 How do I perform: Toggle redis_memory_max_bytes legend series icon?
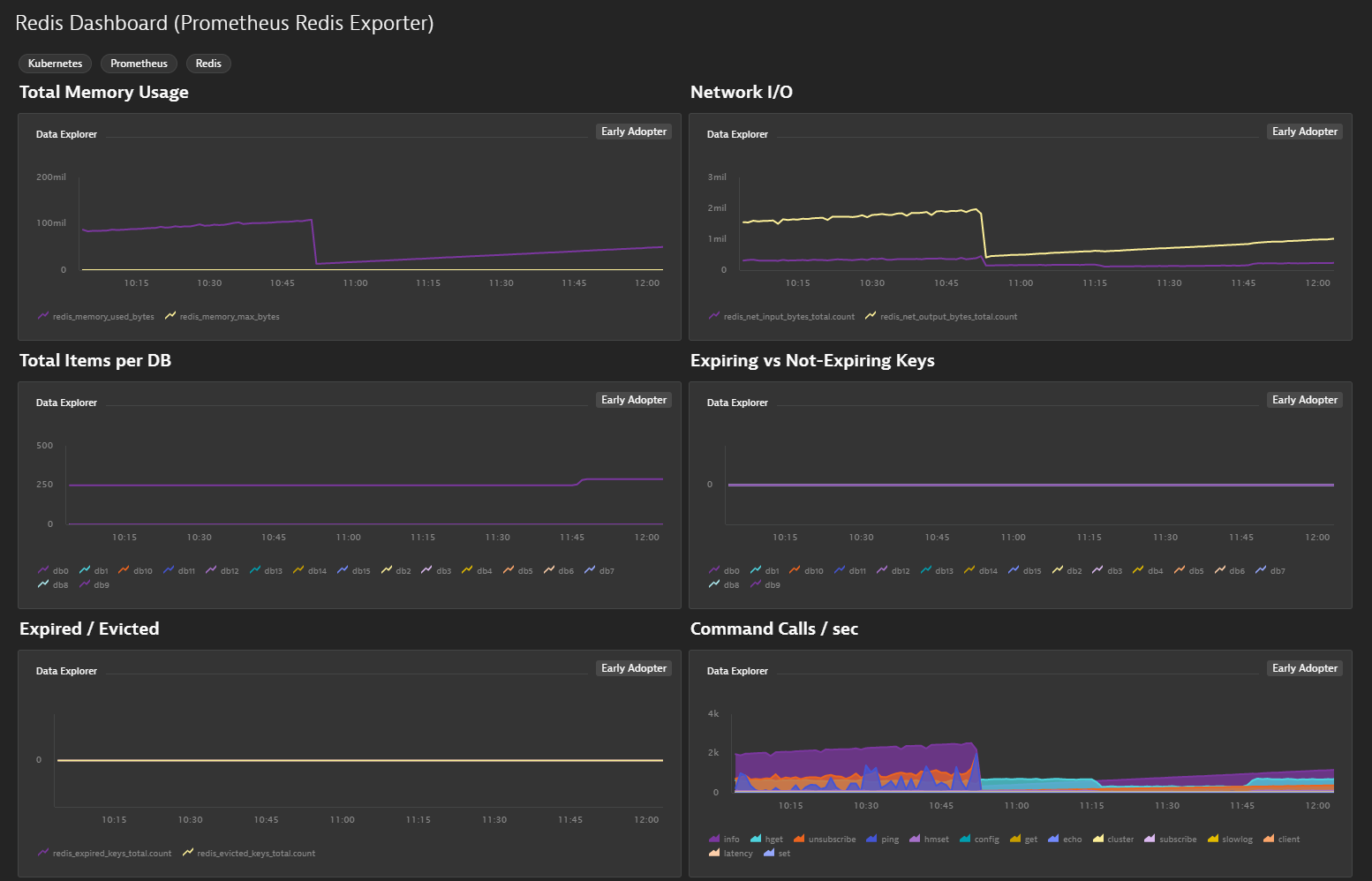[170, 316]
